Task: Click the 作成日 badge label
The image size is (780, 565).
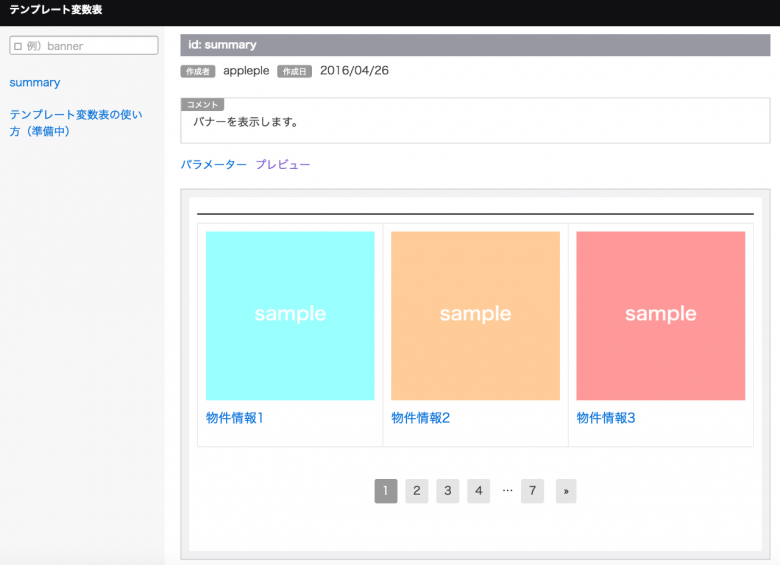Action: (x=295, y=72)
